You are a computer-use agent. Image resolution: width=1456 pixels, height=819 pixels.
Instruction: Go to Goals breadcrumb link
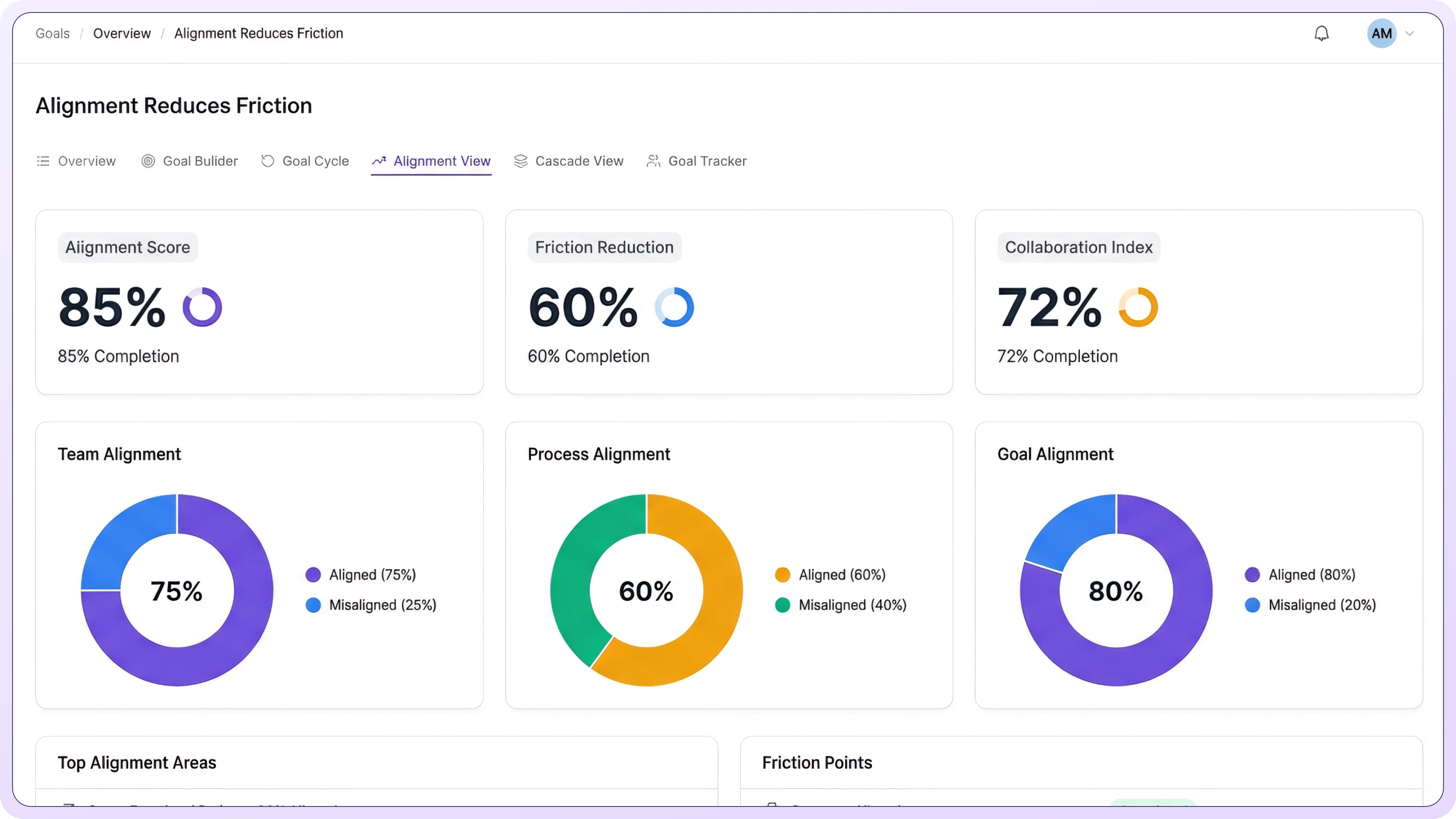pyautogui.click(x=53, y=33)
